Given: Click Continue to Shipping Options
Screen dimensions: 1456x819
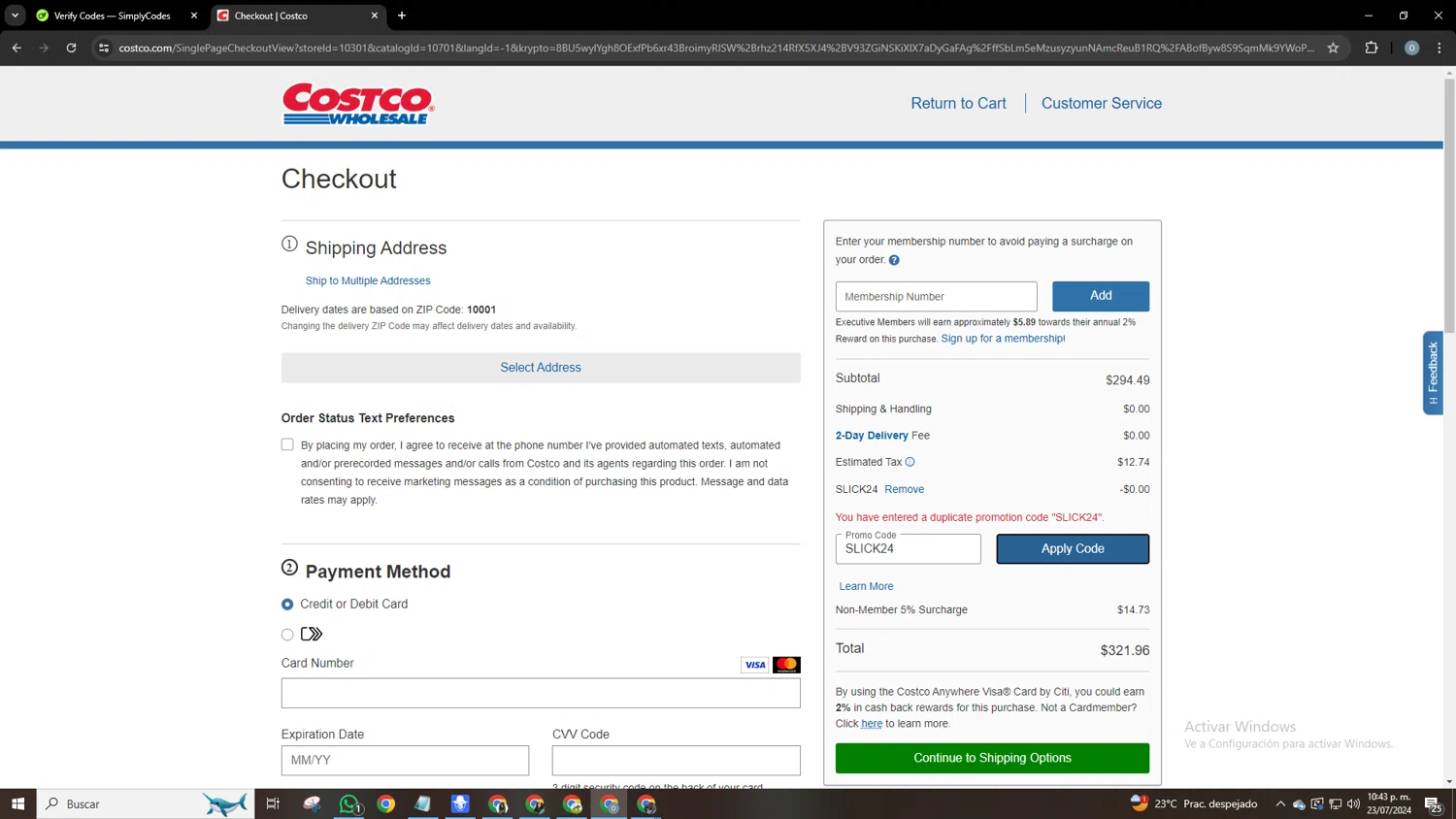Looking at the screenshot, I should tap(992, 758).
